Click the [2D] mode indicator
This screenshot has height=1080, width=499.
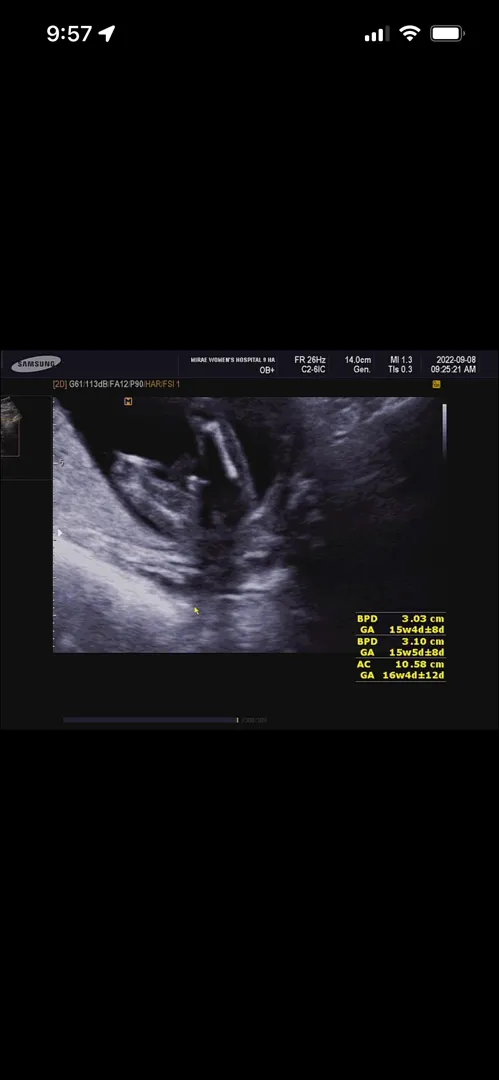[x=60, y=384]
